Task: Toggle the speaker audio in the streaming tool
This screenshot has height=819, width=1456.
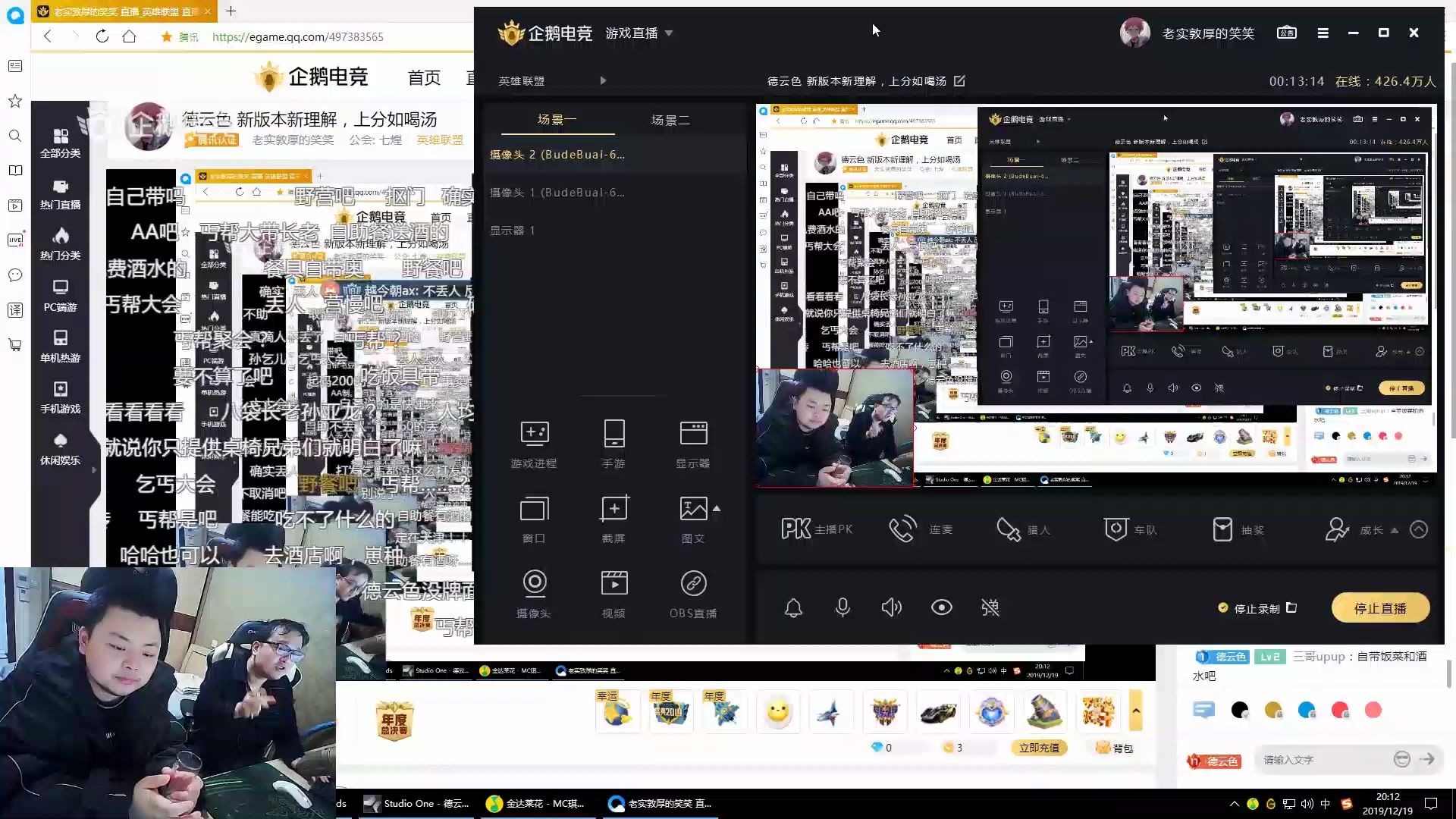Action: (x=892, y=607)
